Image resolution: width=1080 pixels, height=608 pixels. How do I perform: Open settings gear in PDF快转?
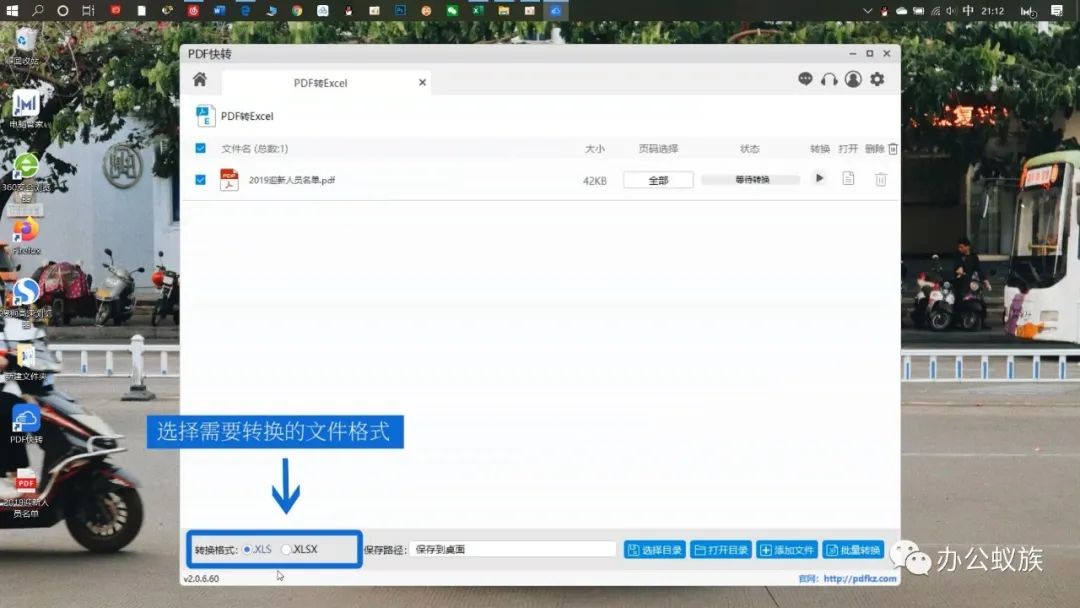click(878, 79)
